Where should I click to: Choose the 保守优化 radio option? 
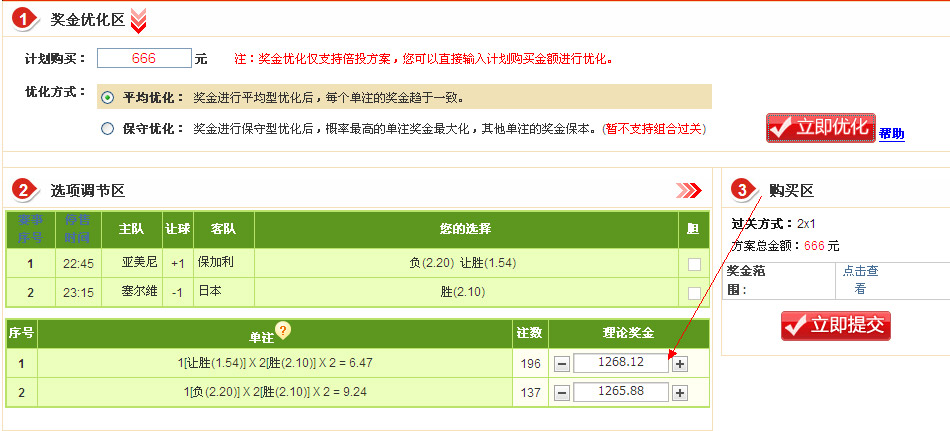[x=108, y=128]
